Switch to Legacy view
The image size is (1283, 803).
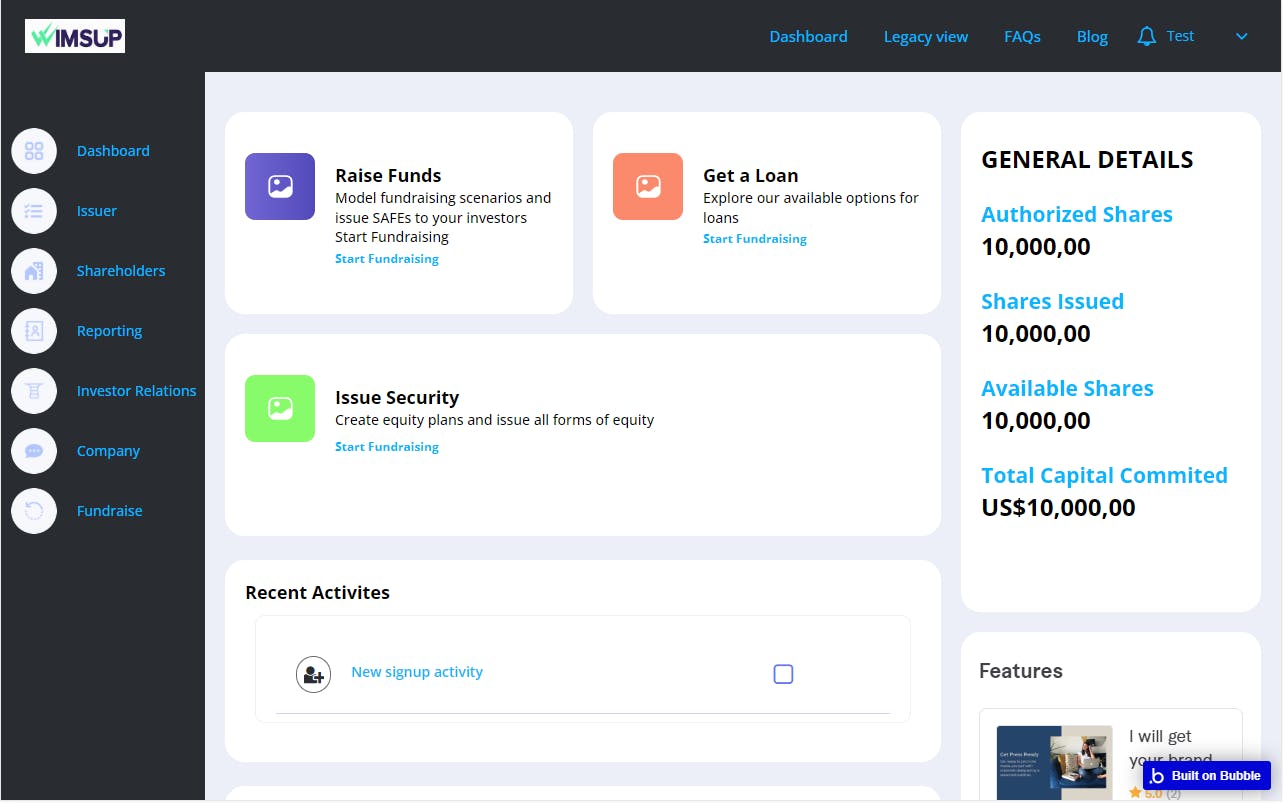926,36
